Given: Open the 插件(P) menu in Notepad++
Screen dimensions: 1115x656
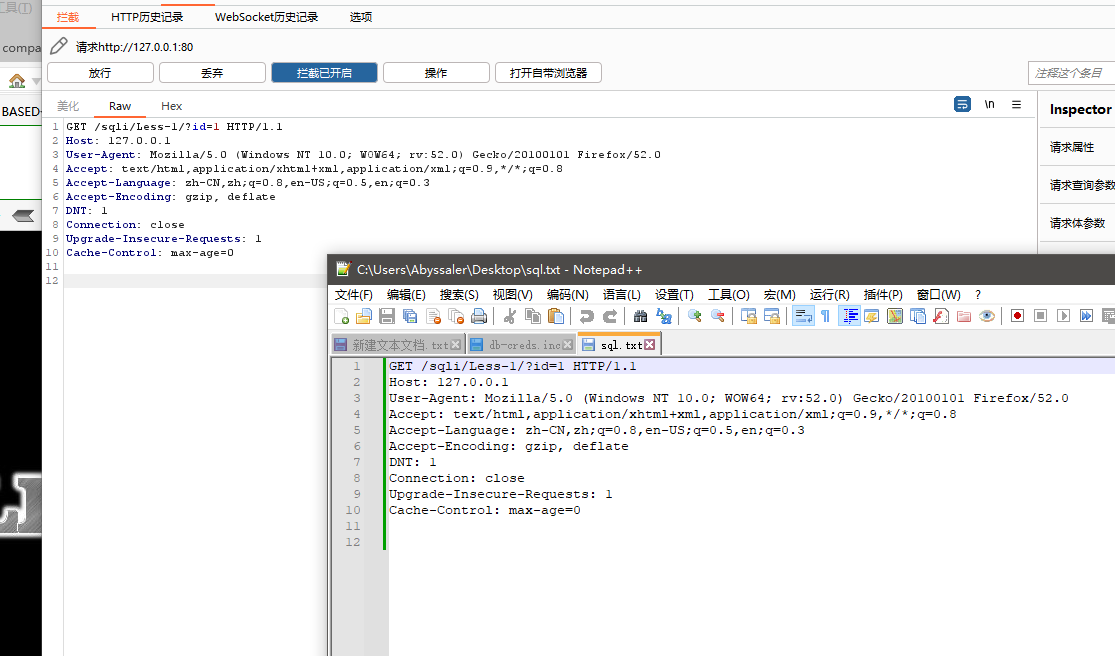Looking at the screenshot, I should coord(882,294).
